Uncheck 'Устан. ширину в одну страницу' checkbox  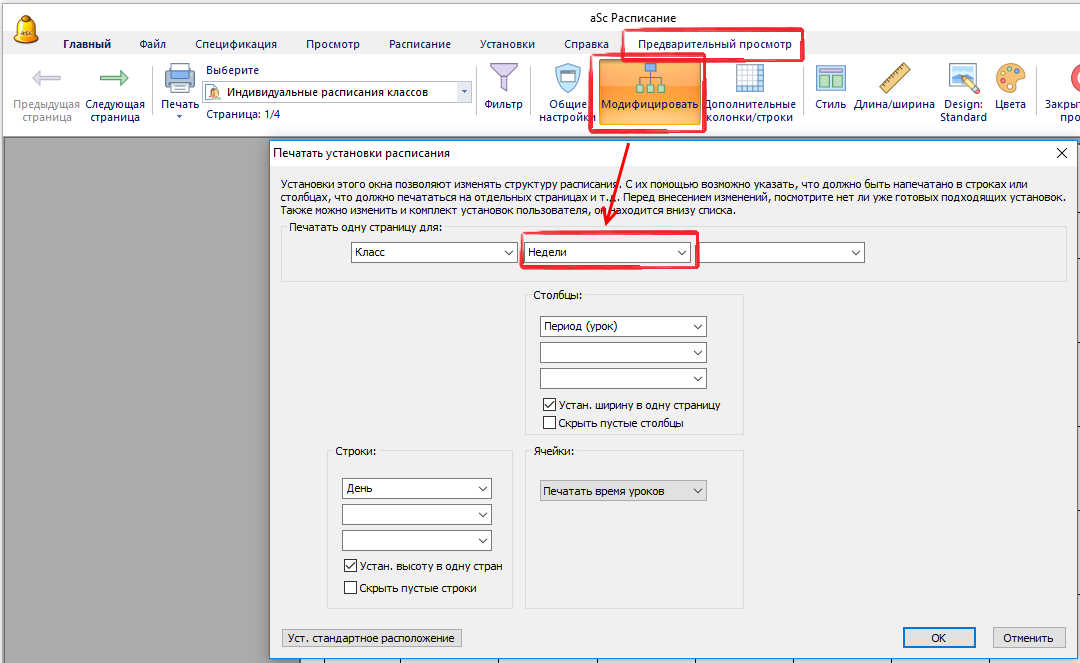point(549,405)
